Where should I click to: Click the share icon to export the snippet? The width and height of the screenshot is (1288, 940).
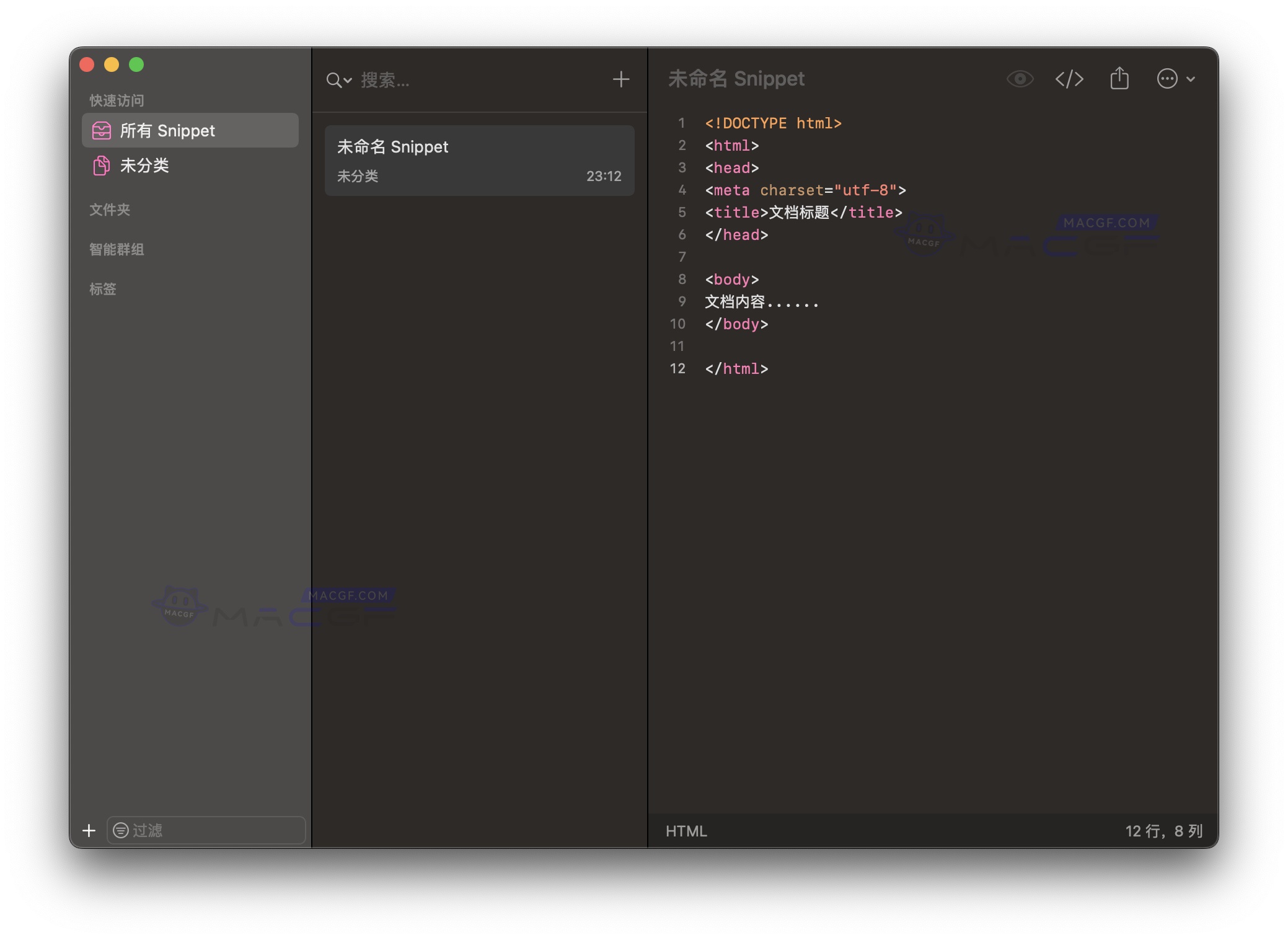(1119, 79)
